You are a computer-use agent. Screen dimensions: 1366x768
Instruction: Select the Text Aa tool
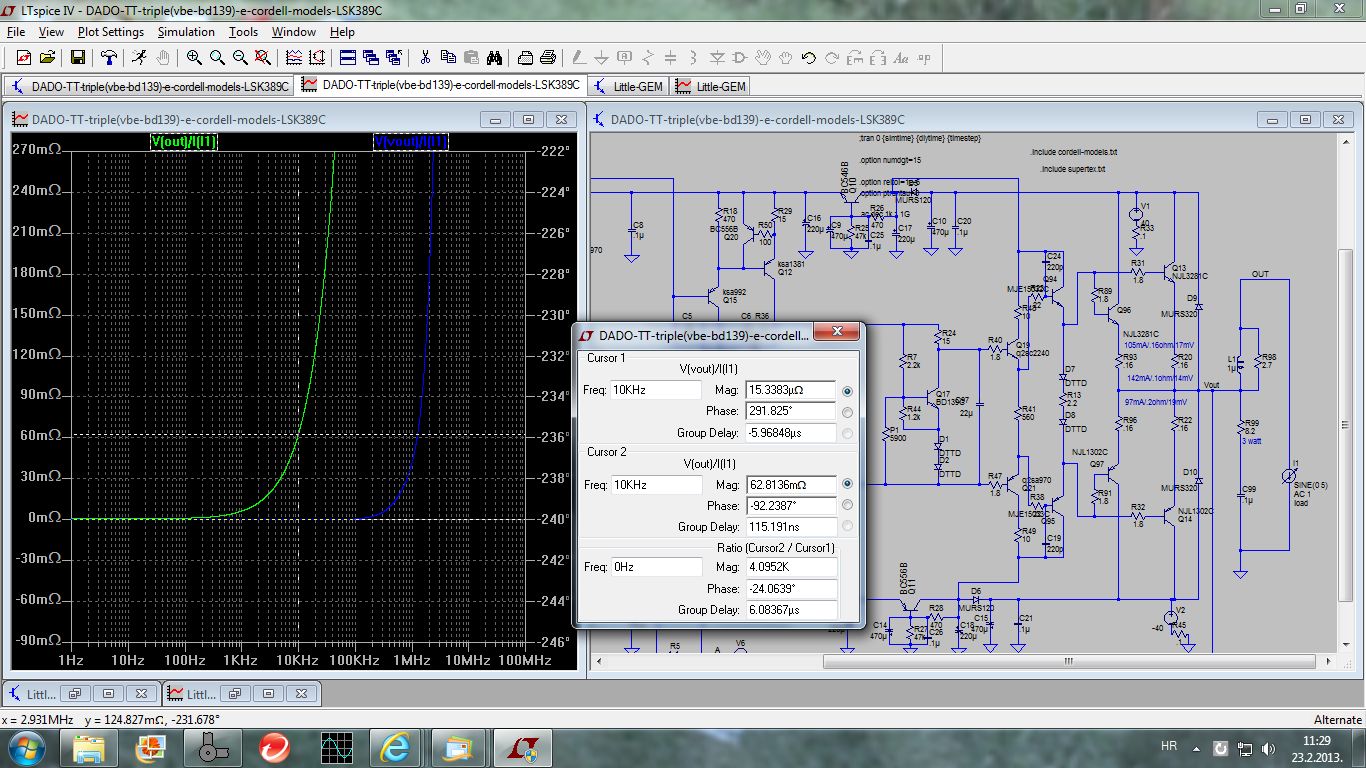[901, 57]
